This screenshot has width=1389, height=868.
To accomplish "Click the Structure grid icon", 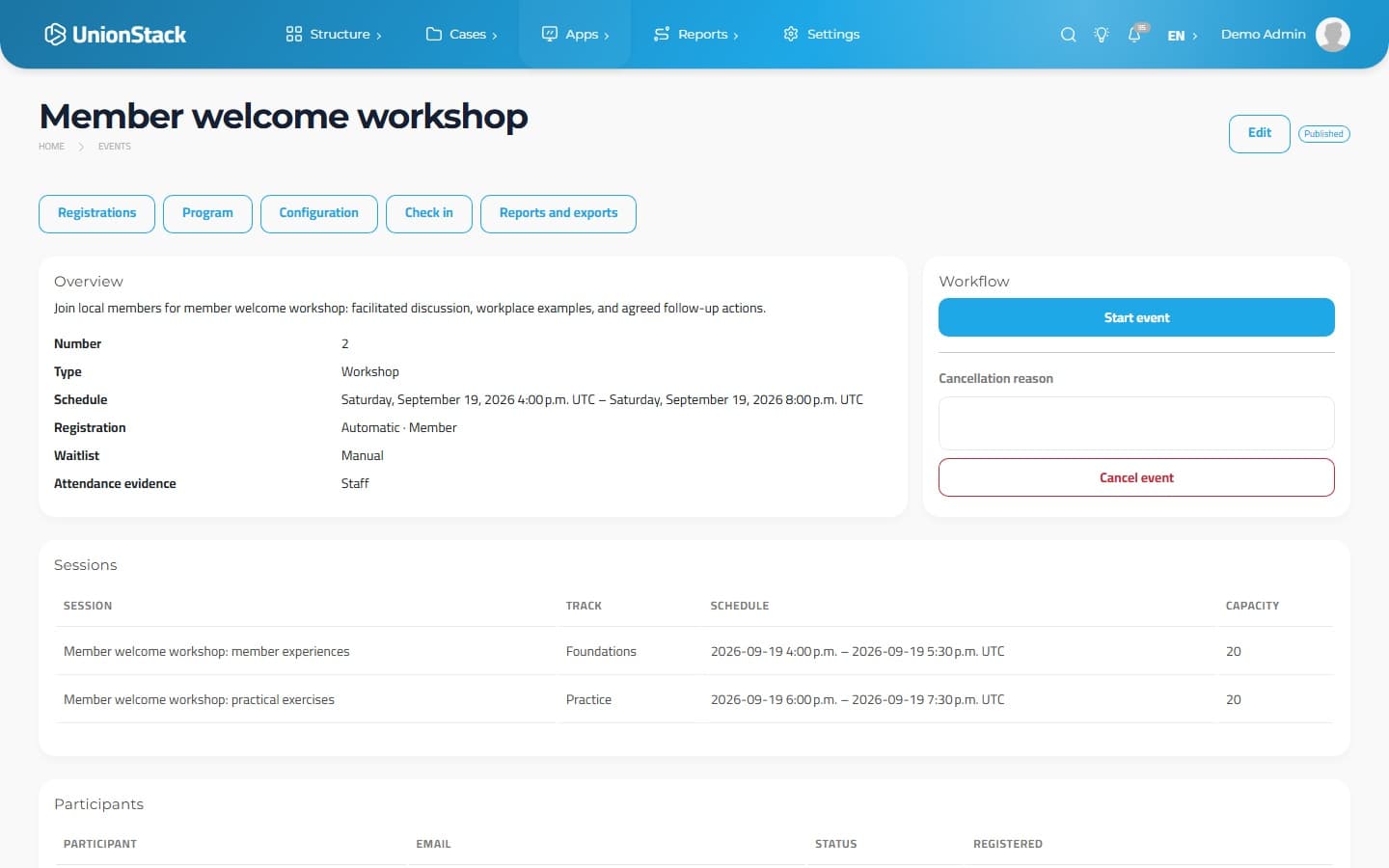I will pos(294,34).
